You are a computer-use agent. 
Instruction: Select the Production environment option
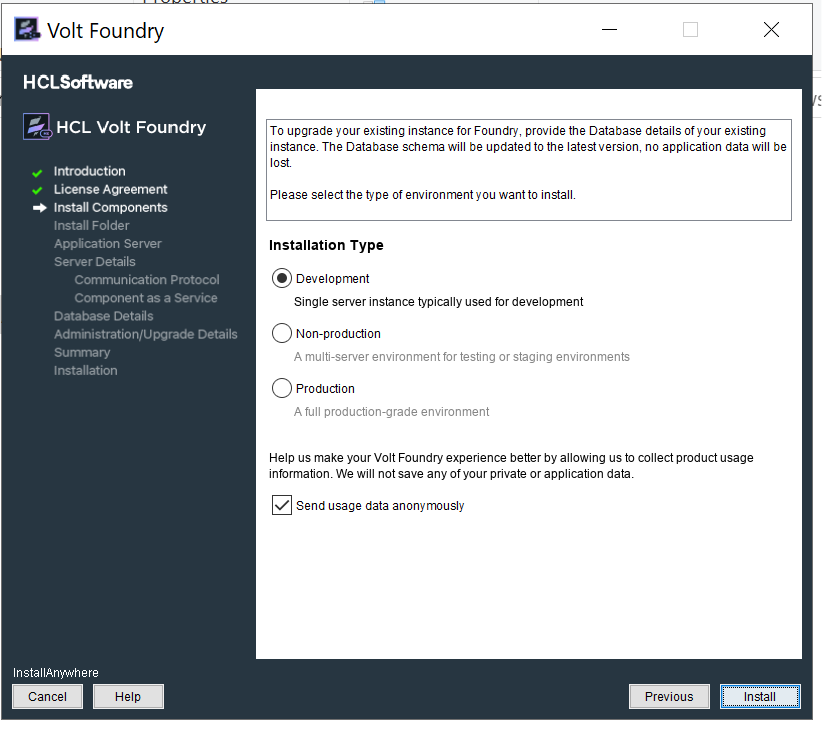click(x=282, y=389)
